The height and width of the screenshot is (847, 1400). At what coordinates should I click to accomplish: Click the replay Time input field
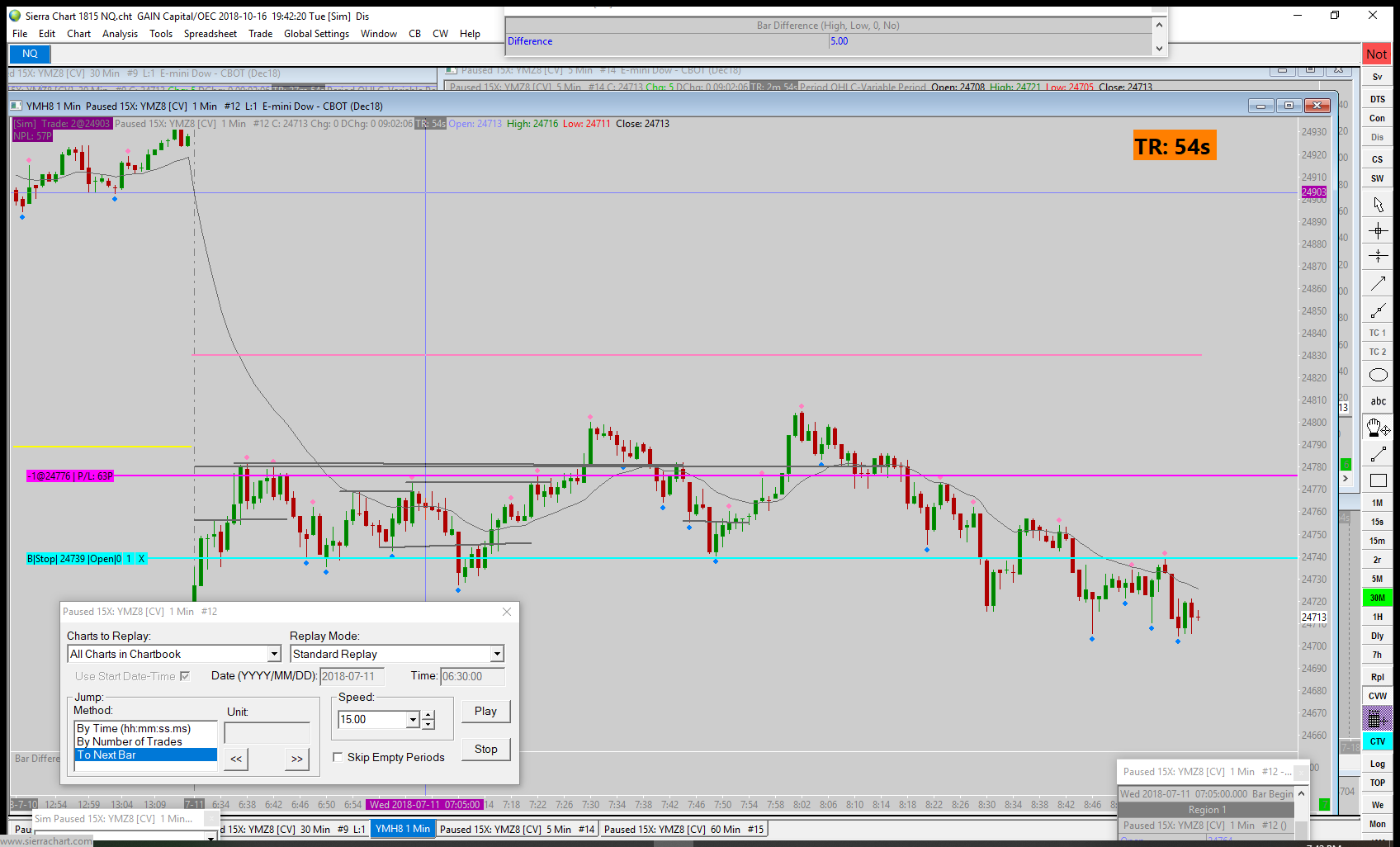click(473, 676)
